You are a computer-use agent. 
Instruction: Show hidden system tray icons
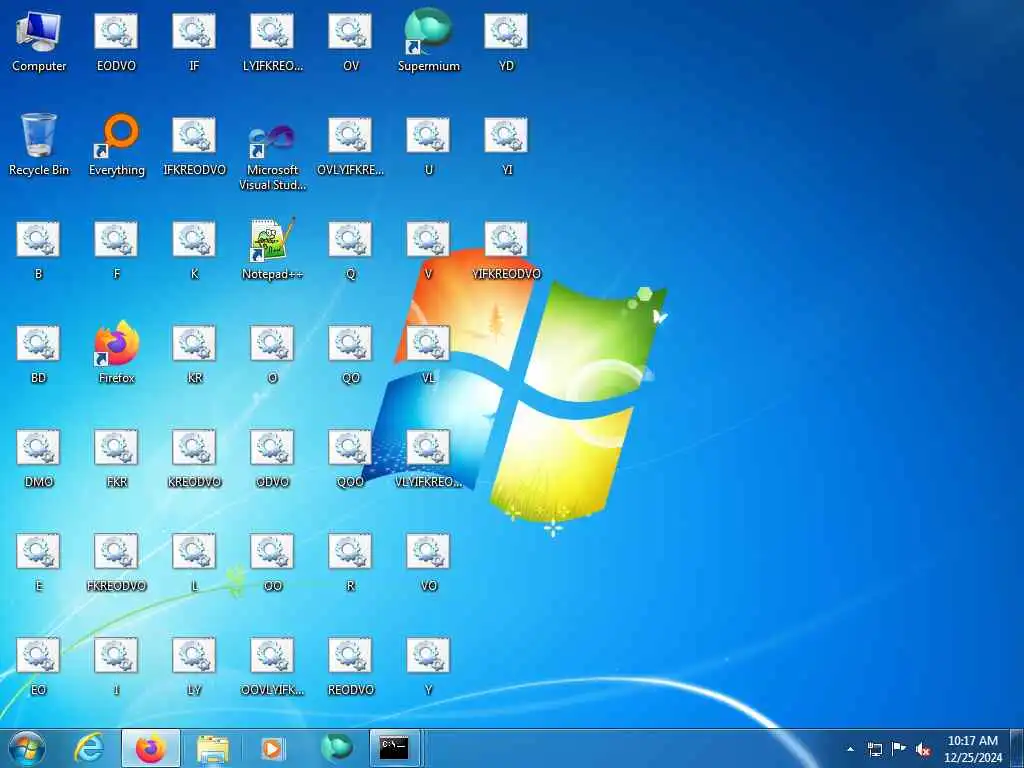(x=850, y=749)
